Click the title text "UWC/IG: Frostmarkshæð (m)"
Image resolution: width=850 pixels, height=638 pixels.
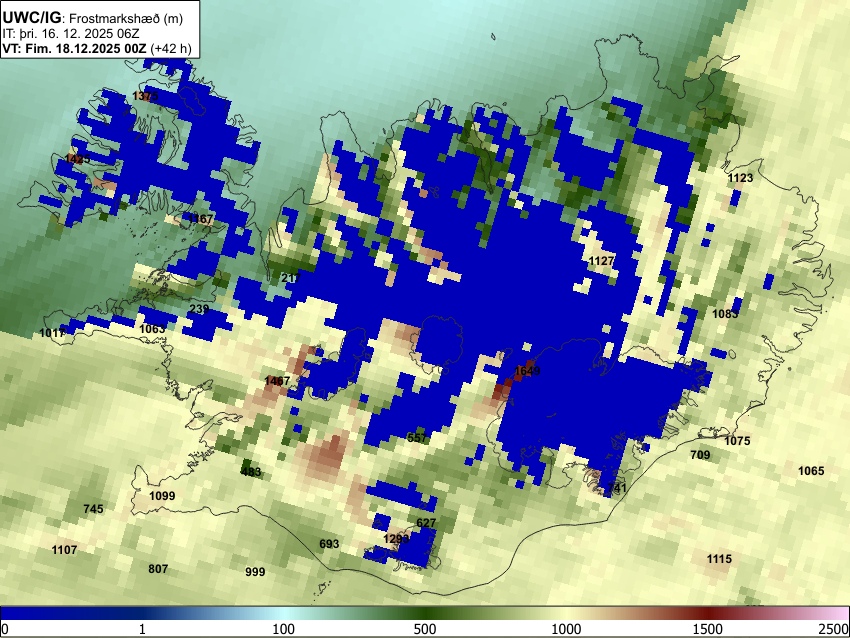pos(93,18)
